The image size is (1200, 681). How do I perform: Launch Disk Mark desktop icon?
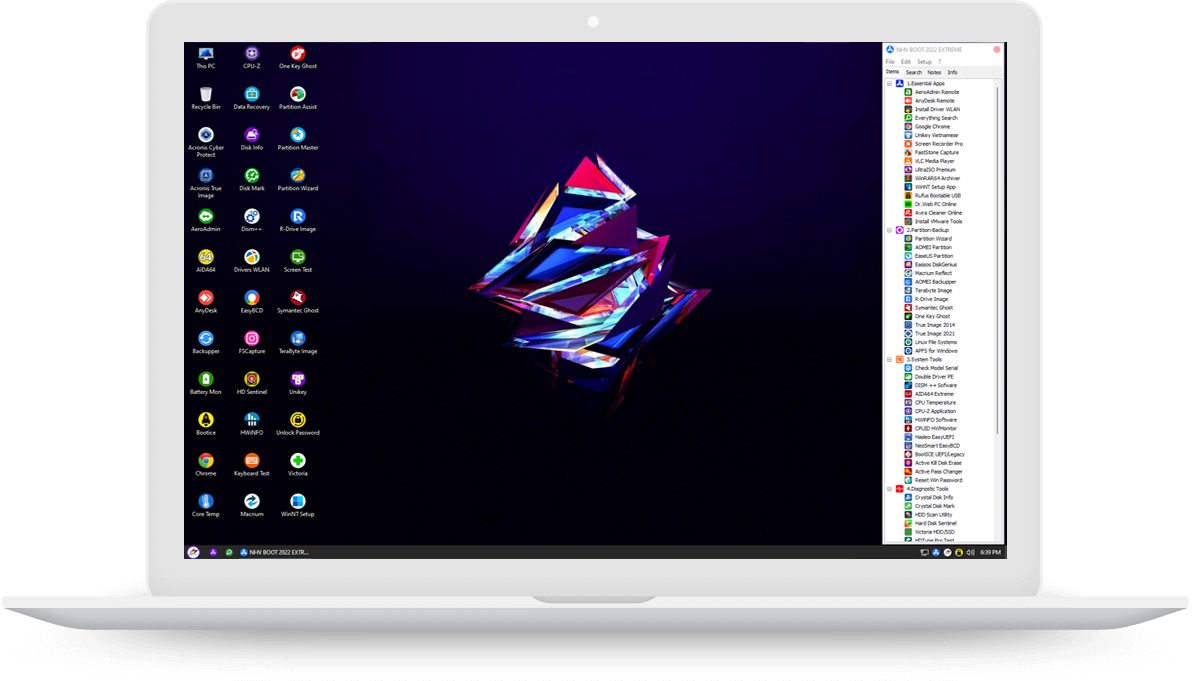[252, 179]
